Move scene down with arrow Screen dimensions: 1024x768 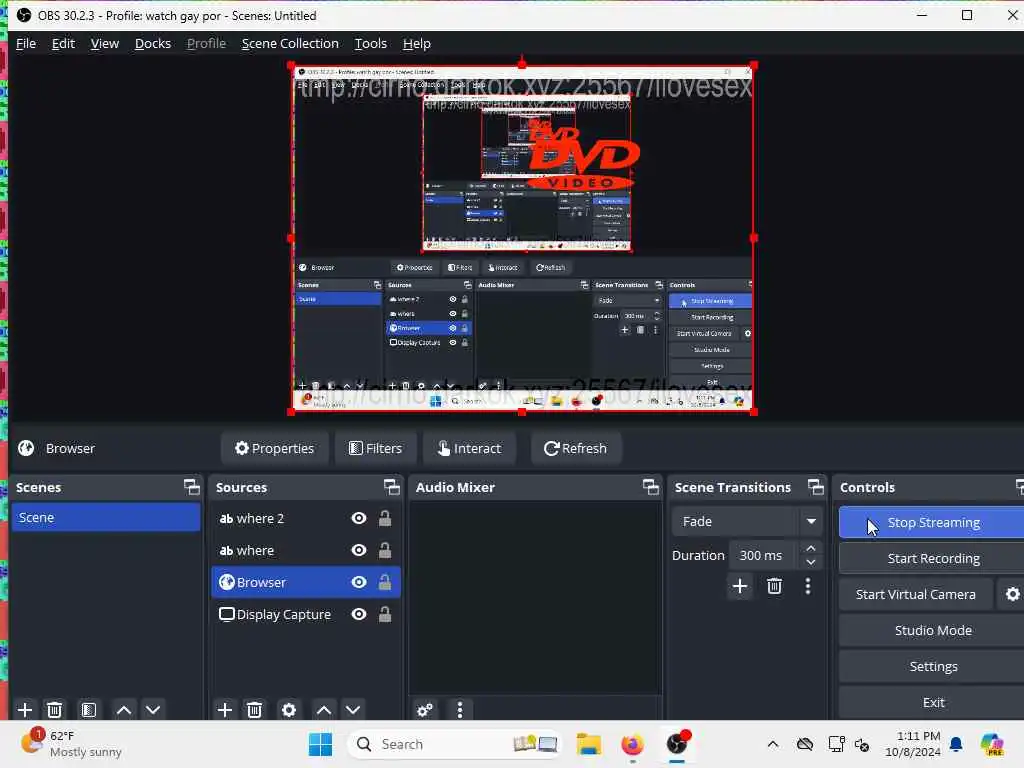pyautogui.click(x=153, y=709)
